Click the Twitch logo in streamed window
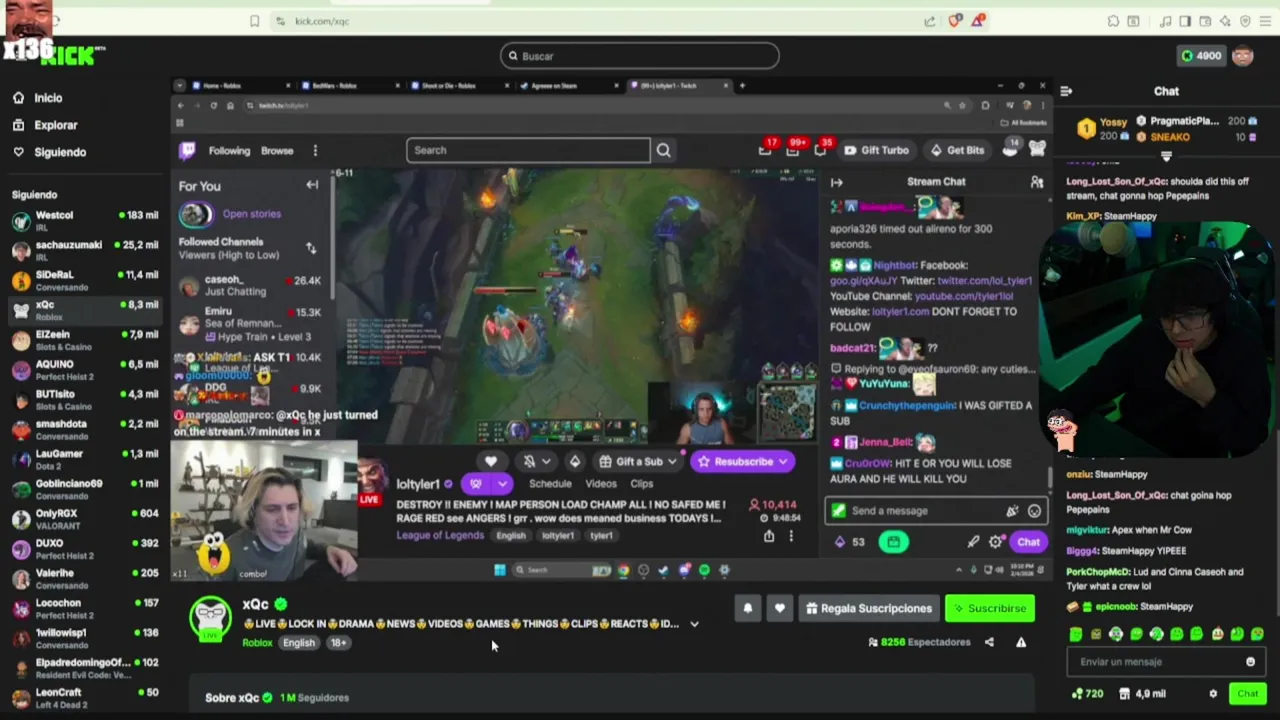 pos(187,150)
